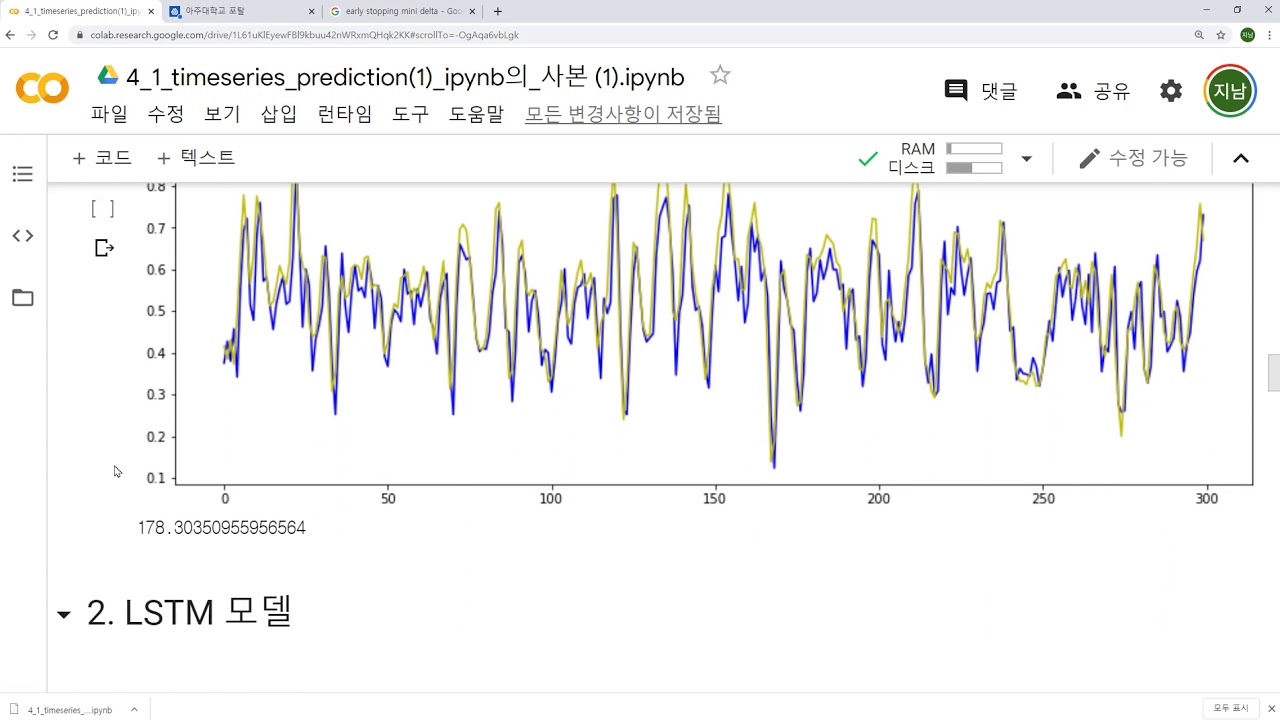
Task: Bookmark this page with the star
Action: 1221,35
